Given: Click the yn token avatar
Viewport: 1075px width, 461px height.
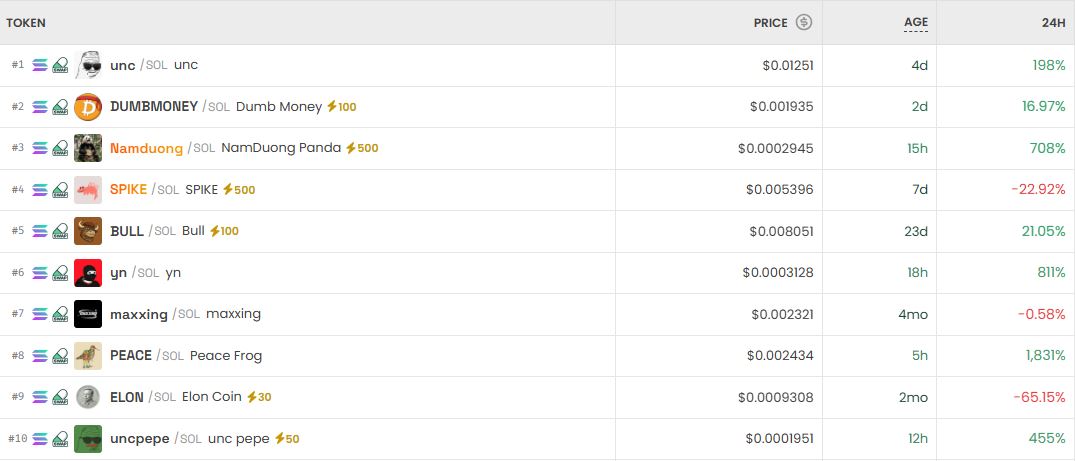Looking at the screenshot, I should [88, 273].
